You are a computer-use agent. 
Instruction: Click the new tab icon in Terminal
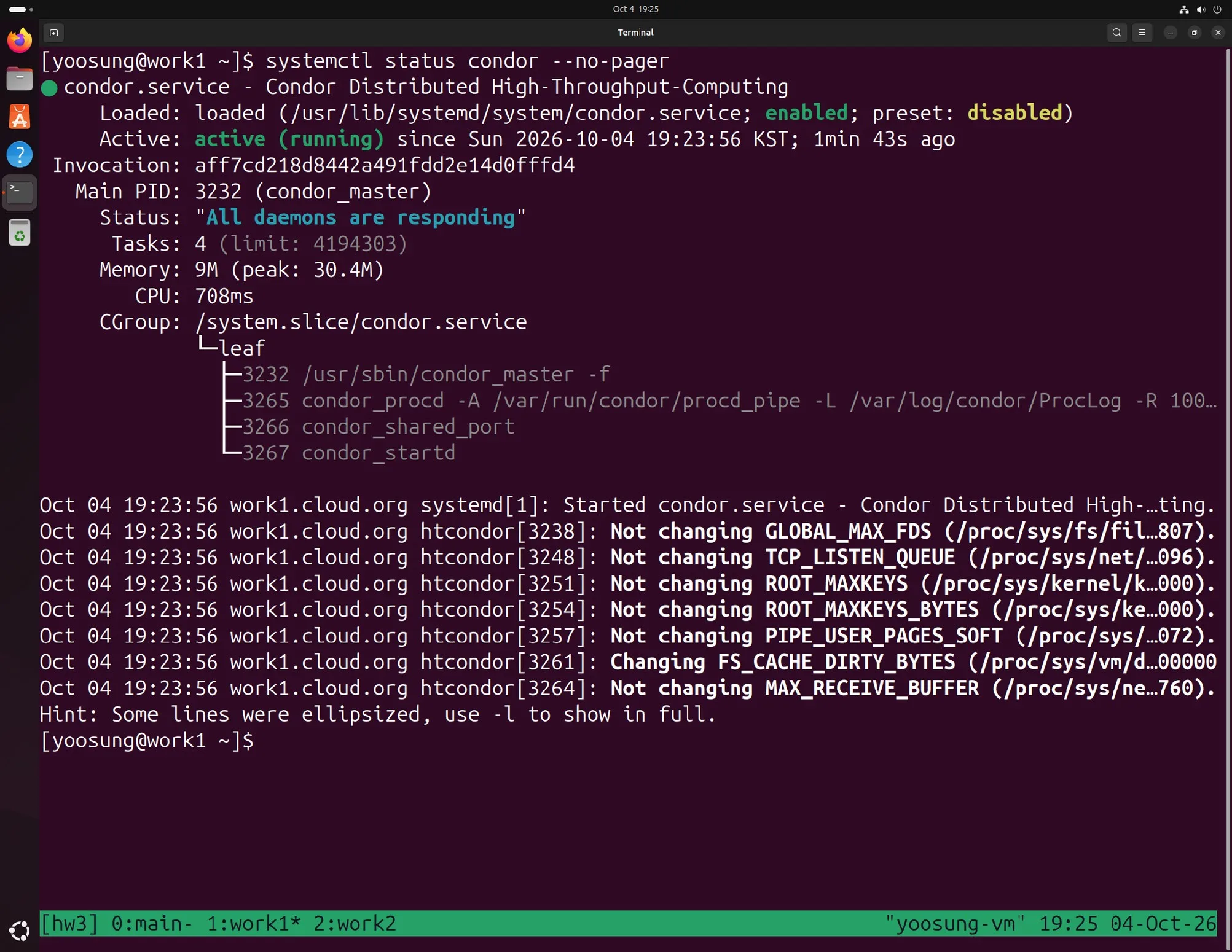pyautogui.click(x=54, y=33)
